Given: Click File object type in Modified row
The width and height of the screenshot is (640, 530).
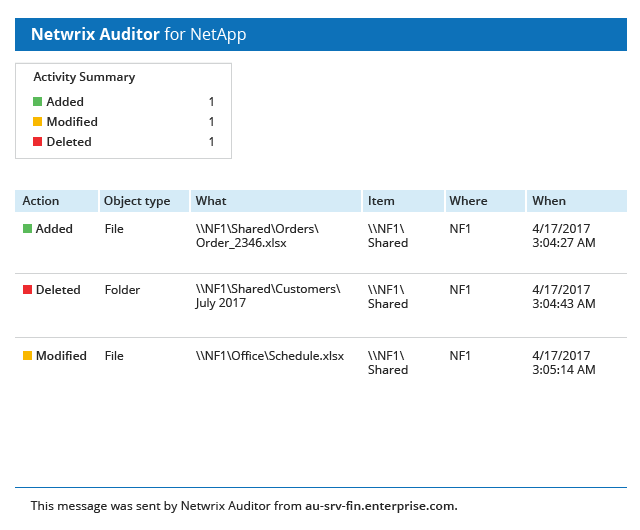Looking at the screenshot, I should coord(114,355).
